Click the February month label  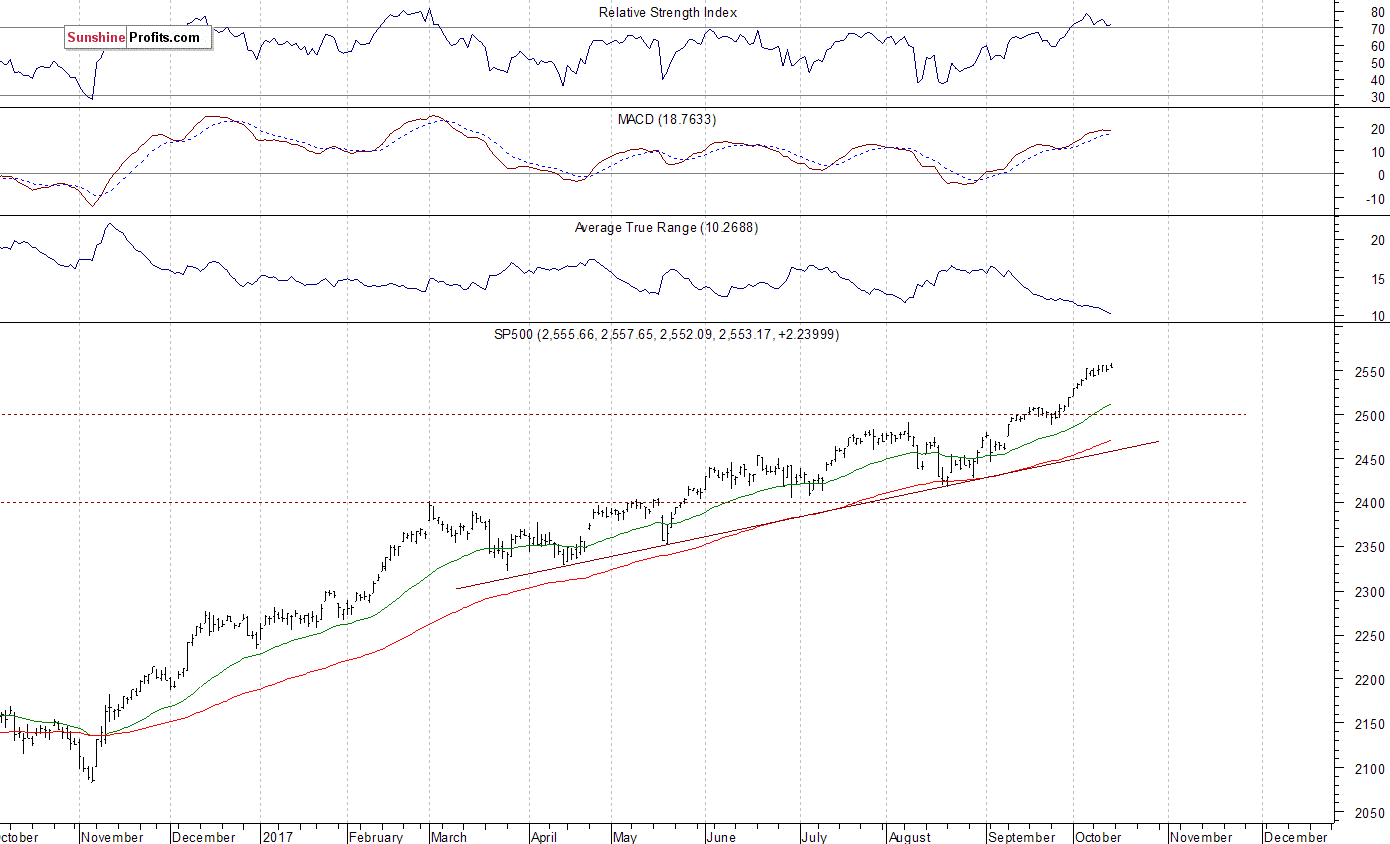tap(377, 837)
